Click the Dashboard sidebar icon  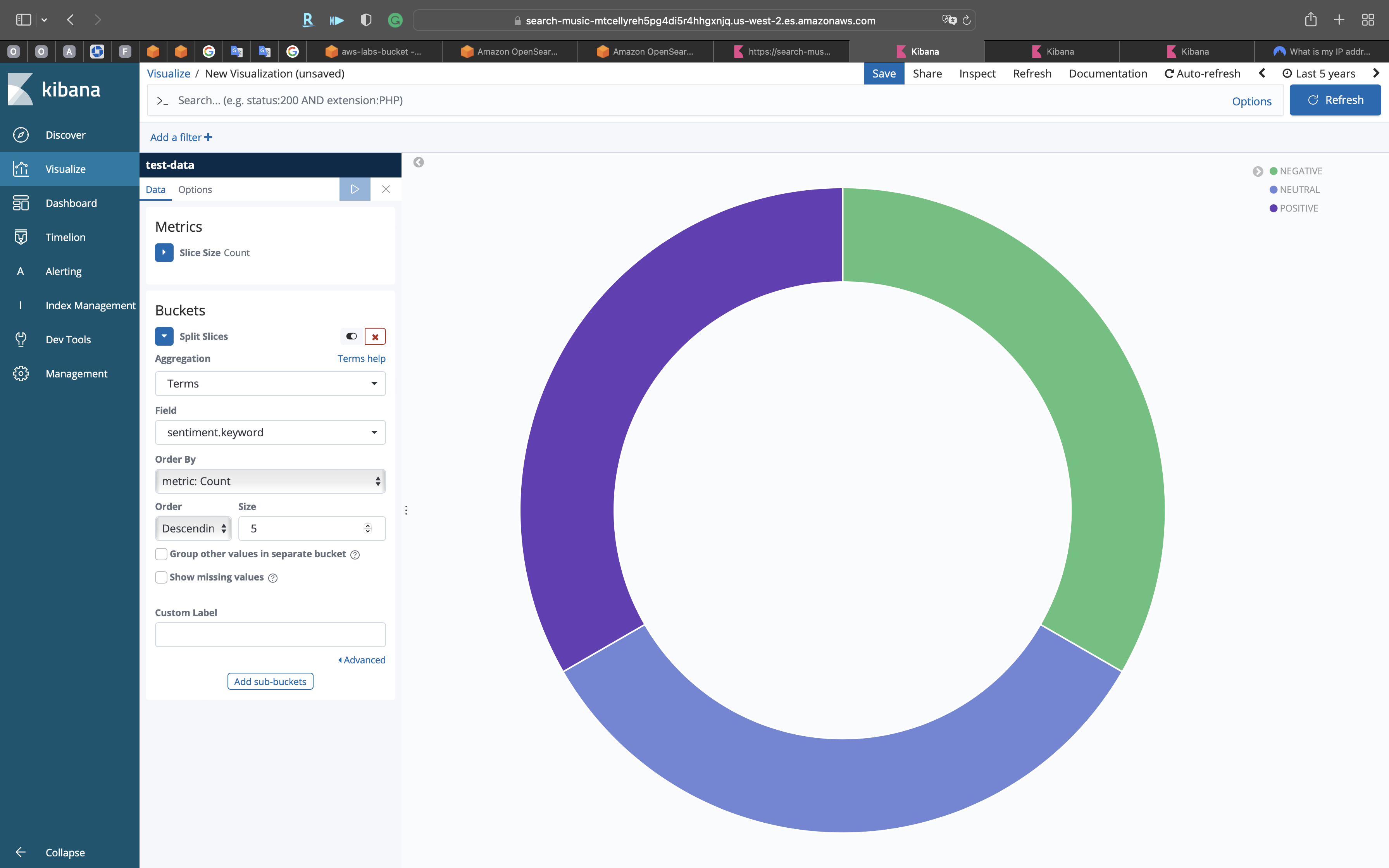tap(21, 203)
